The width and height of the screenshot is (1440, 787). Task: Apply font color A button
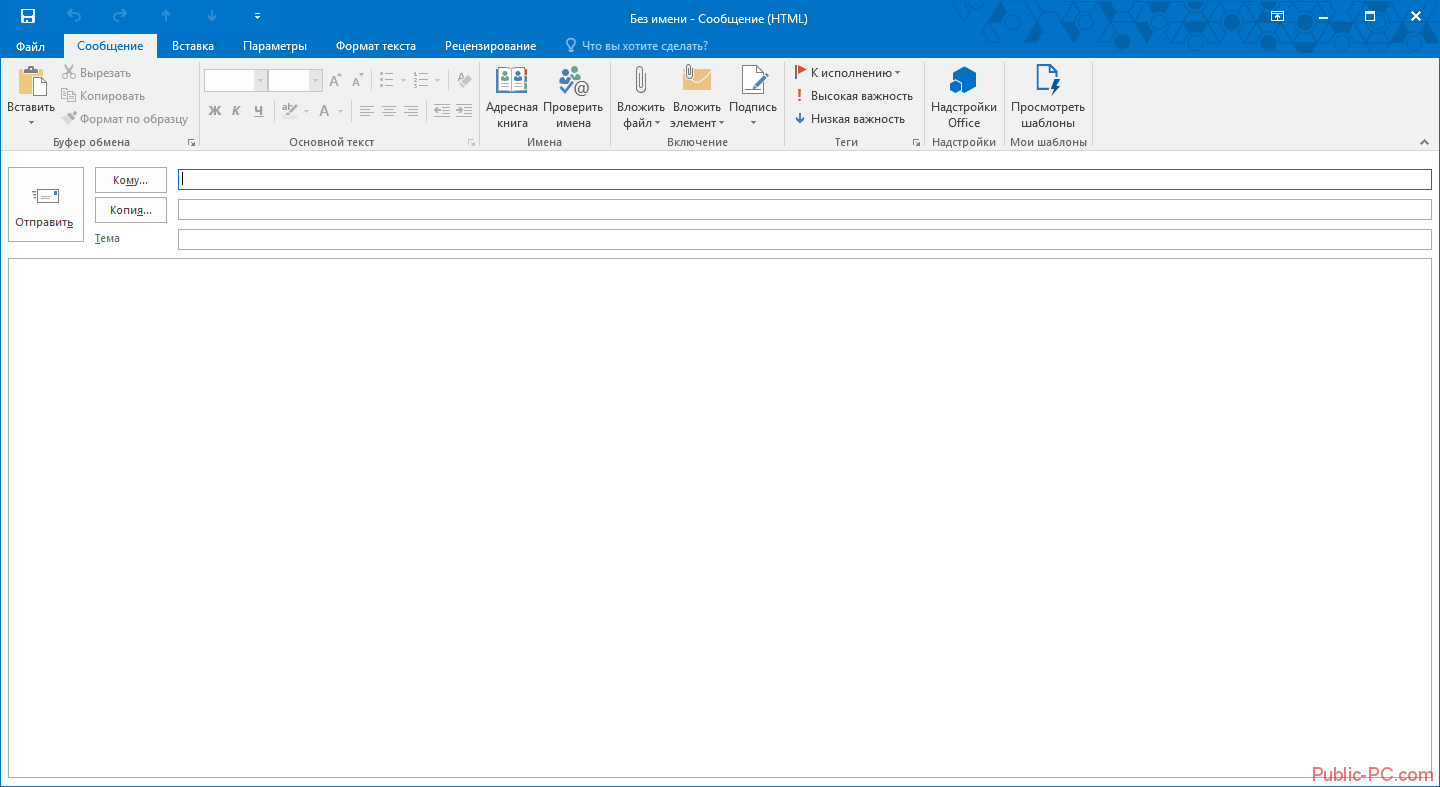[325, 111]
